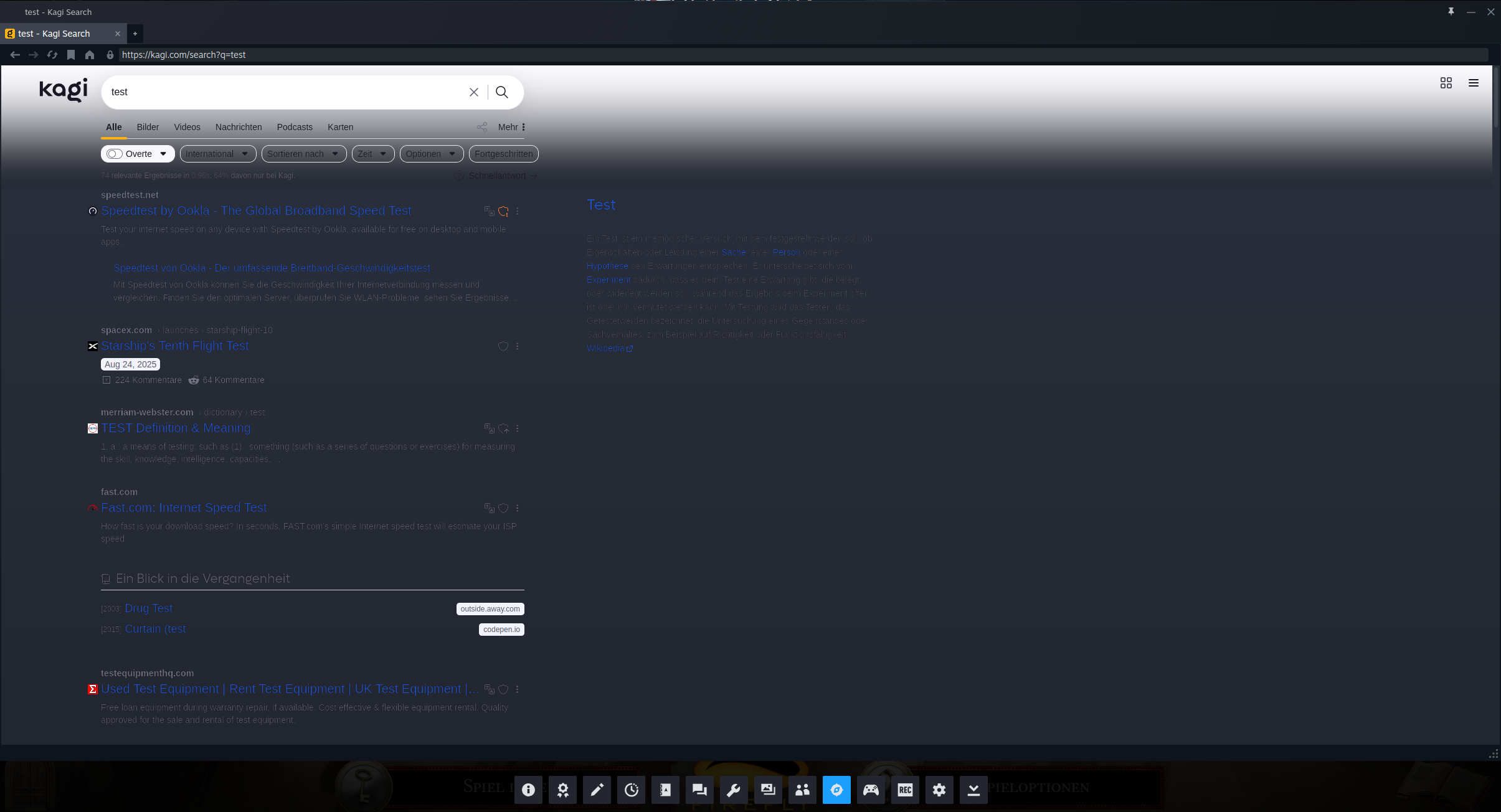Screen dimensions: 1501x812
Task: Expand the International region dropdown
Action: click(217, 154)
